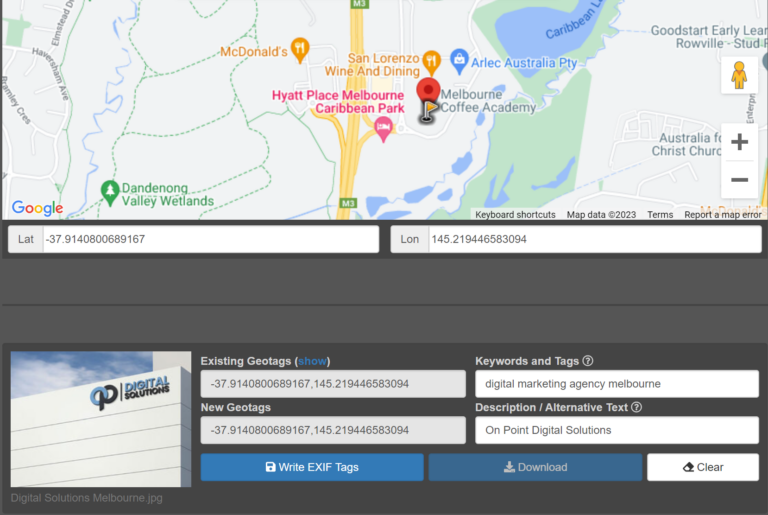Click the Write EXIF Tags button
The height and width of the screenshot is (515, 768).
tap(312, 467)
